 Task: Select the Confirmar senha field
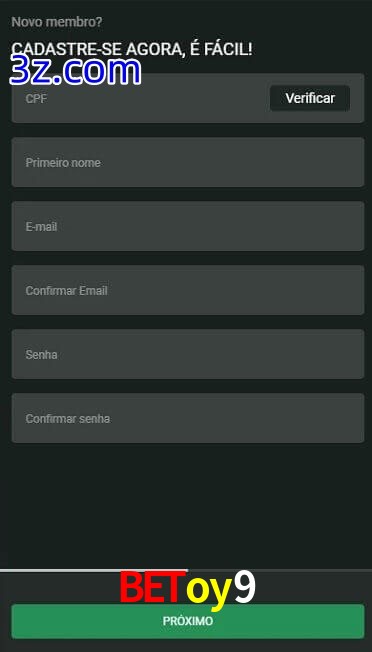coord(188,418)
